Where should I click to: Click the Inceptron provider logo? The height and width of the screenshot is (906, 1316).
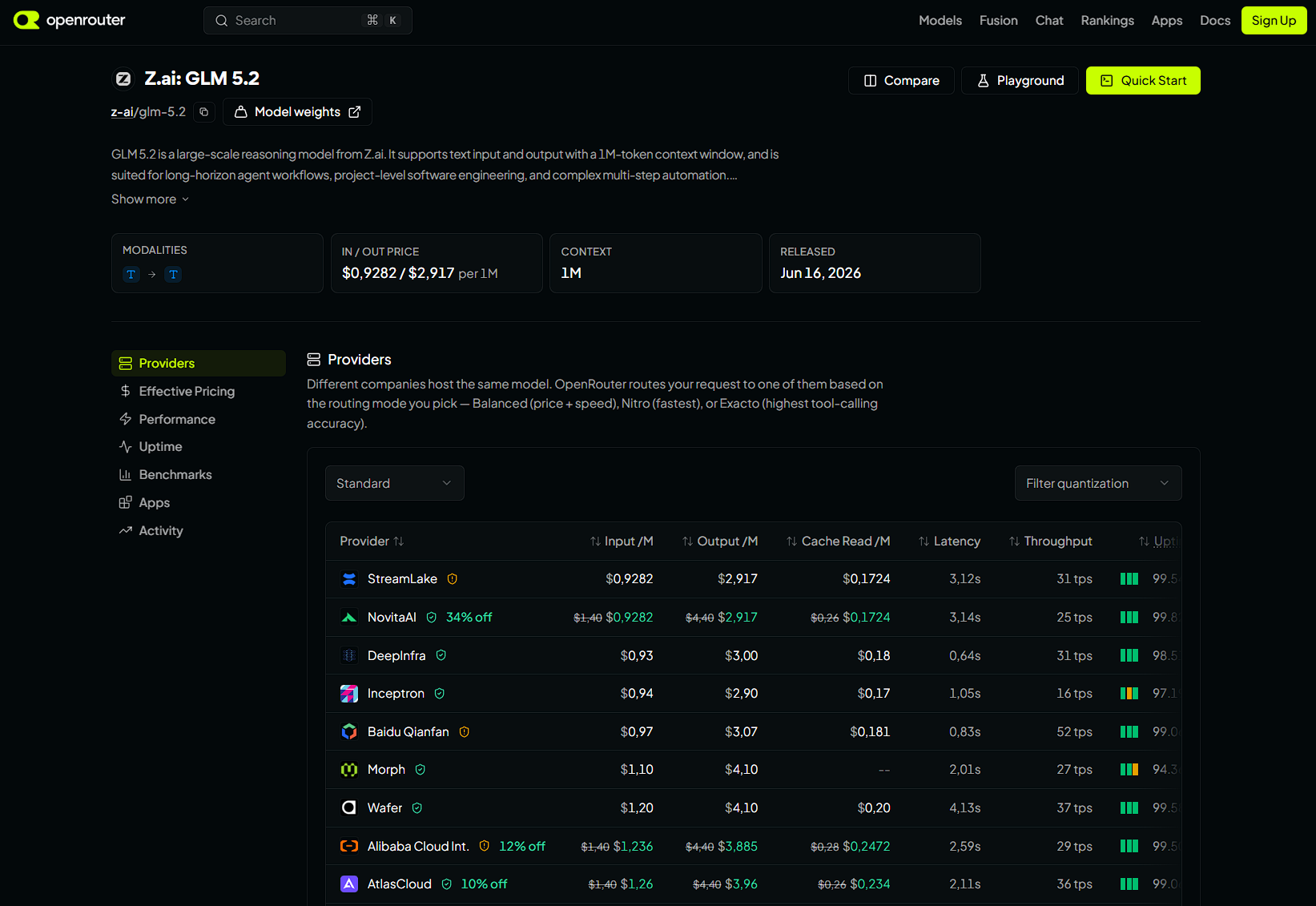click(349, 694)
